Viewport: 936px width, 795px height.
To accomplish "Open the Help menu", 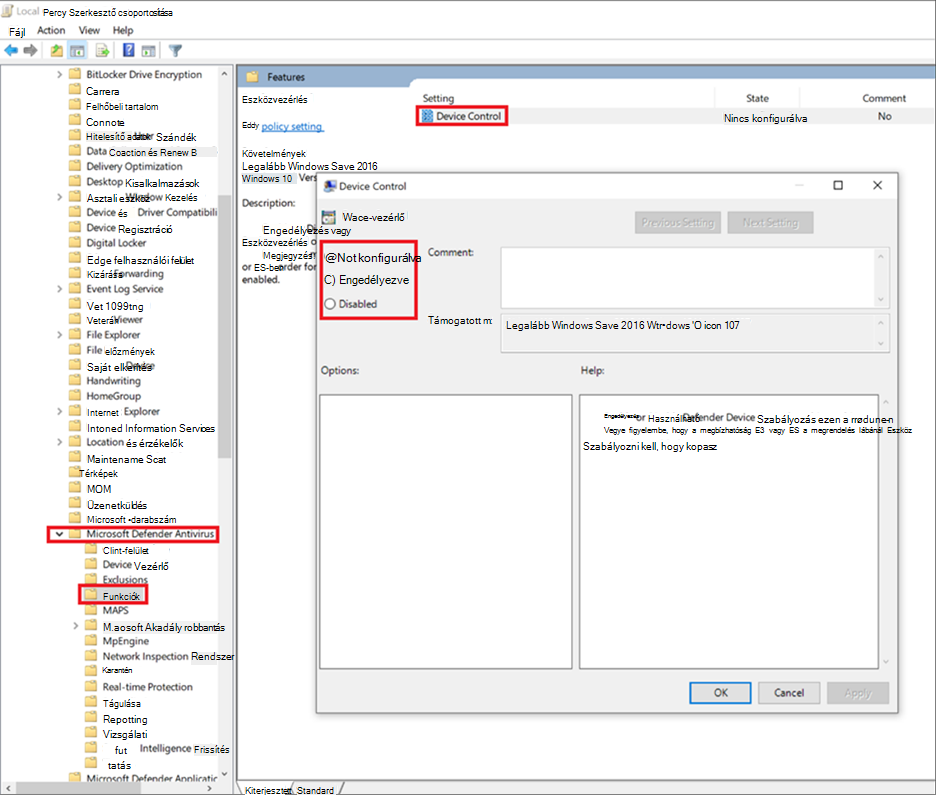I will [x=123, y=30].
